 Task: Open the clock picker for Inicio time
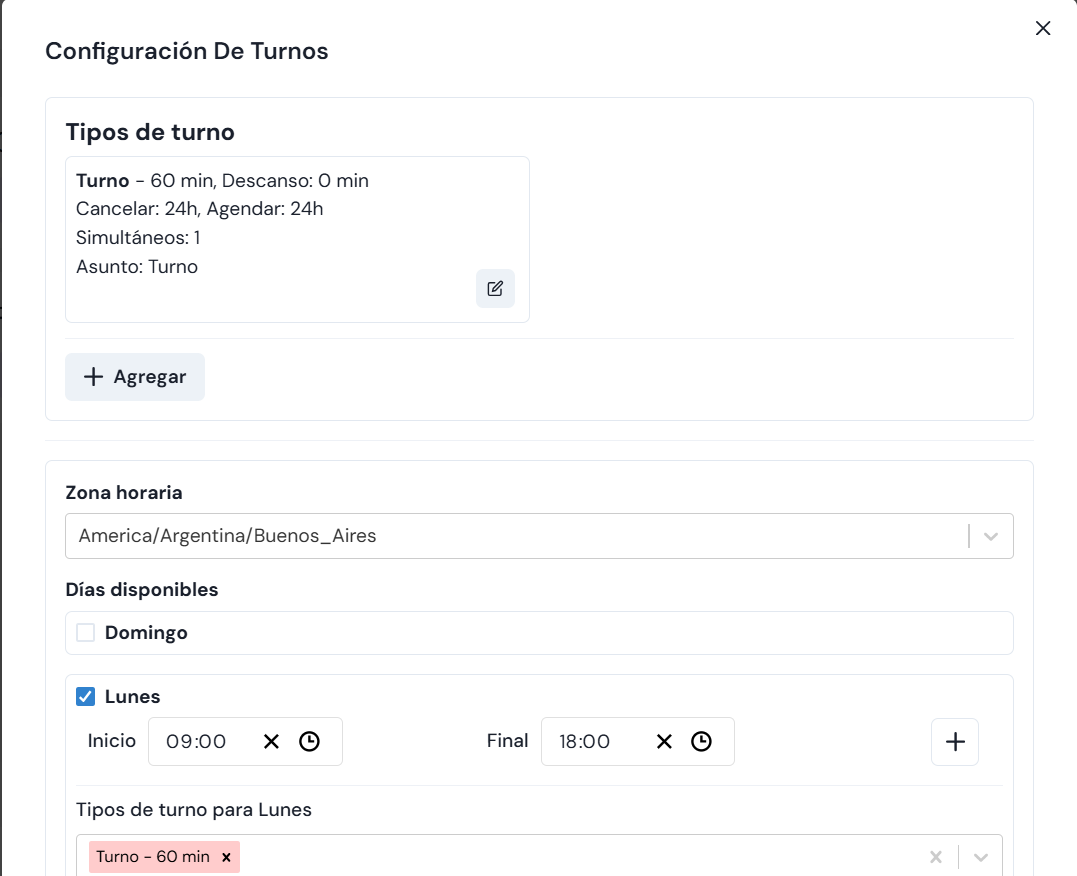pos(309,741)
